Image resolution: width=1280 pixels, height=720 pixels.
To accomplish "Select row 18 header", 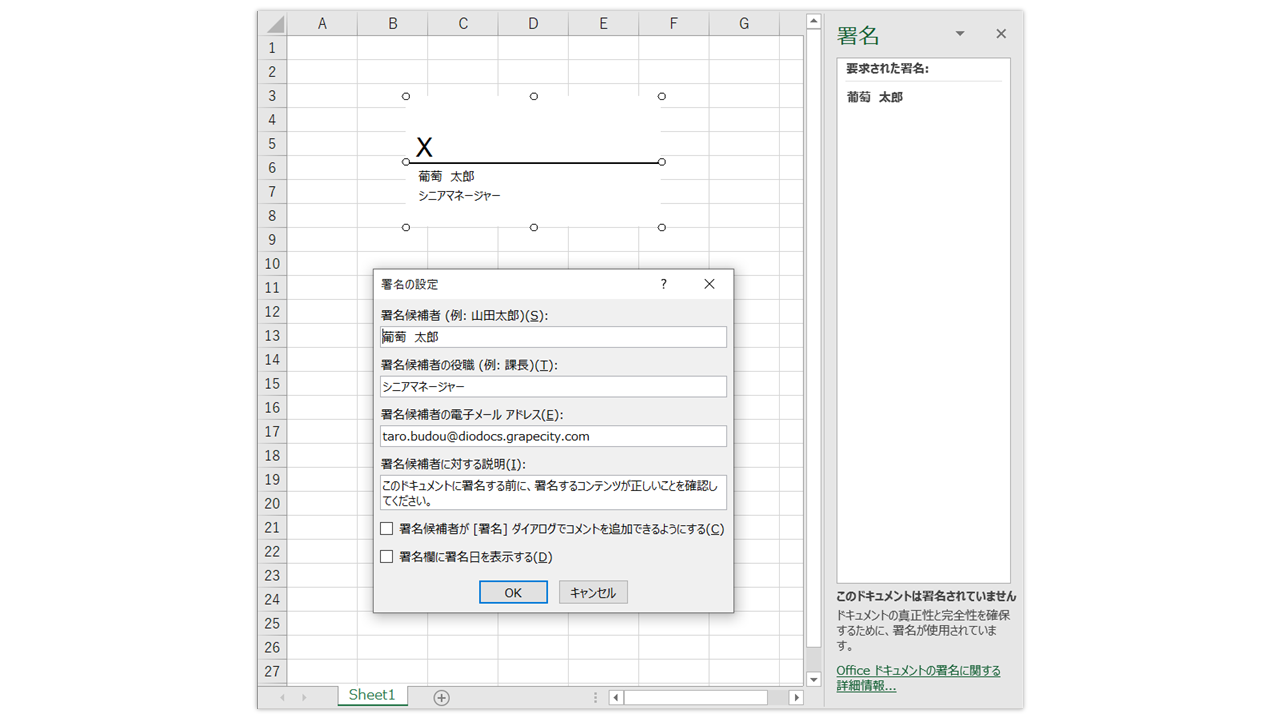I will [272, 456].
